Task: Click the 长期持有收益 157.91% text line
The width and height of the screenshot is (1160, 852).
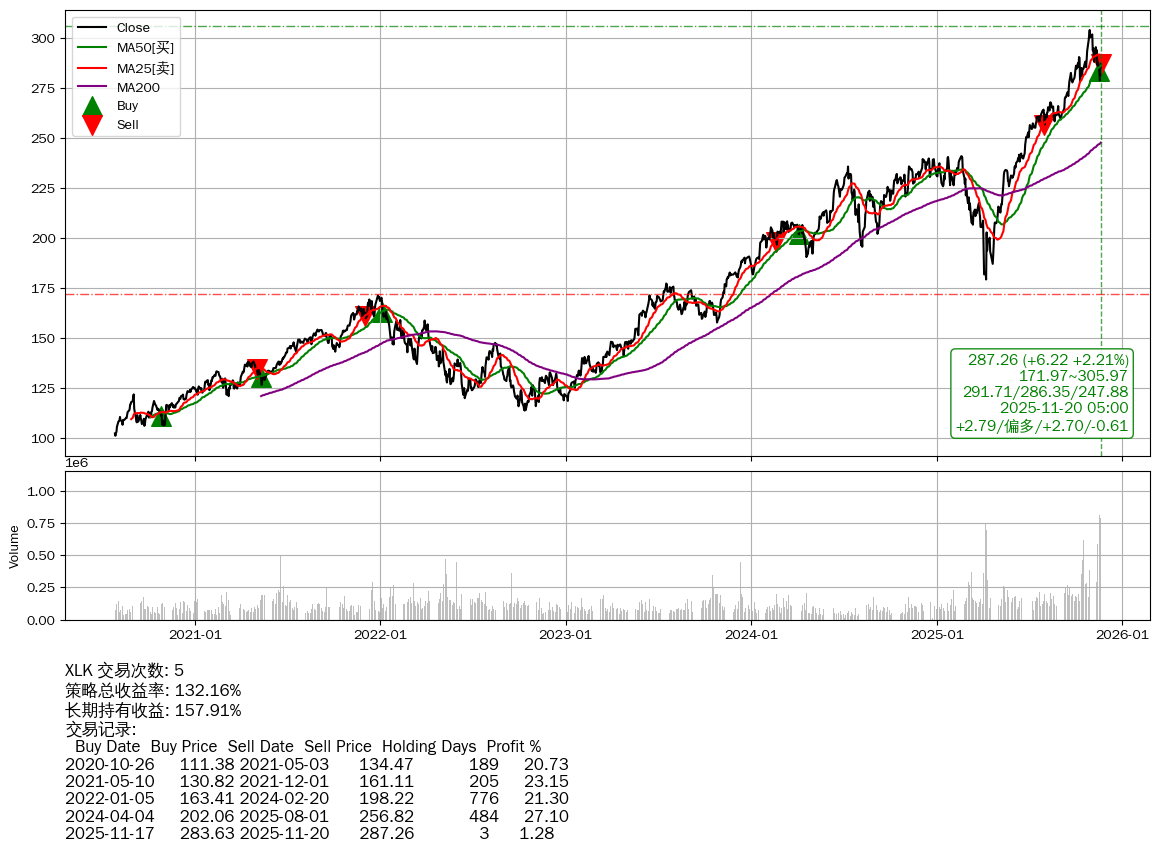Action: (153, 710)
